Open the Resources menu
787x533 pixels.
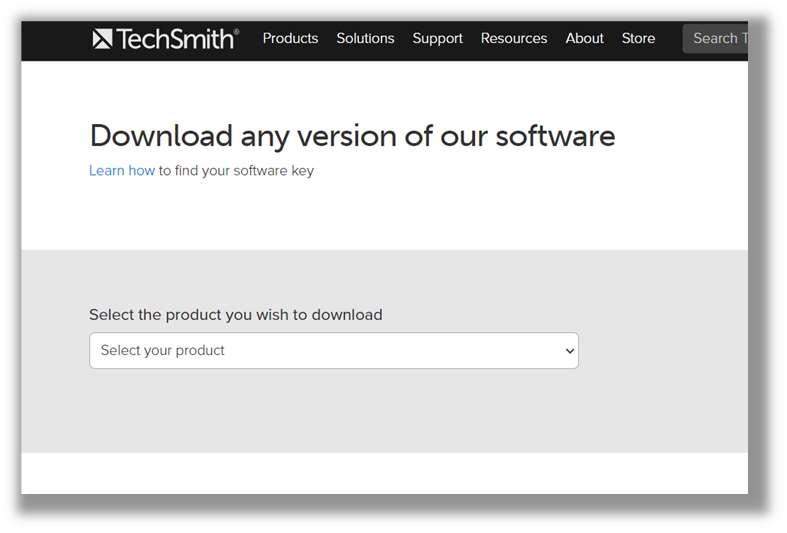click(x=513, y=38)
